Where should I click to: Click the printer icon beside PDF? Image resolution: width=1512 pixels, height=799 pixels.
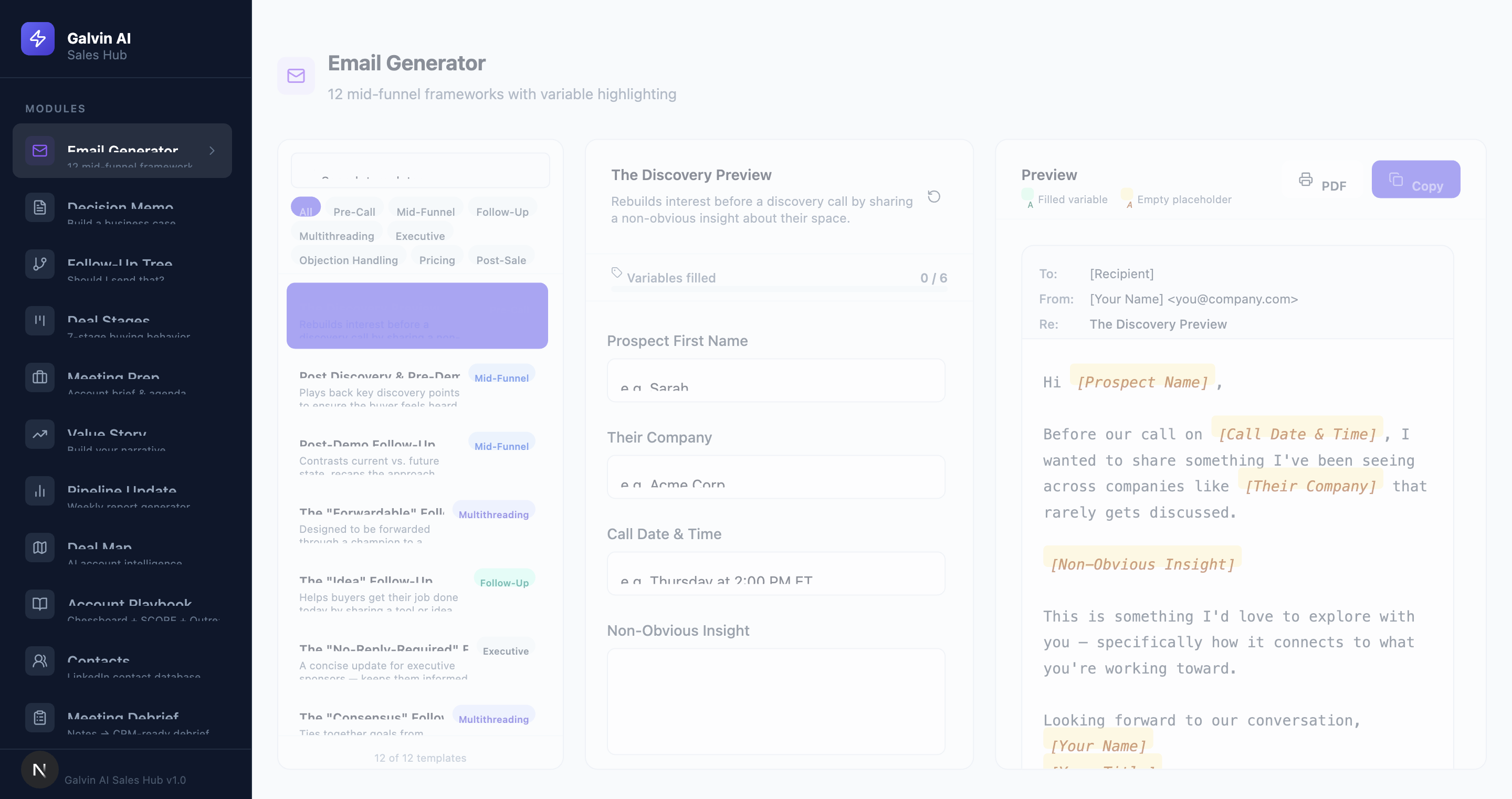tap(1305, 181)
